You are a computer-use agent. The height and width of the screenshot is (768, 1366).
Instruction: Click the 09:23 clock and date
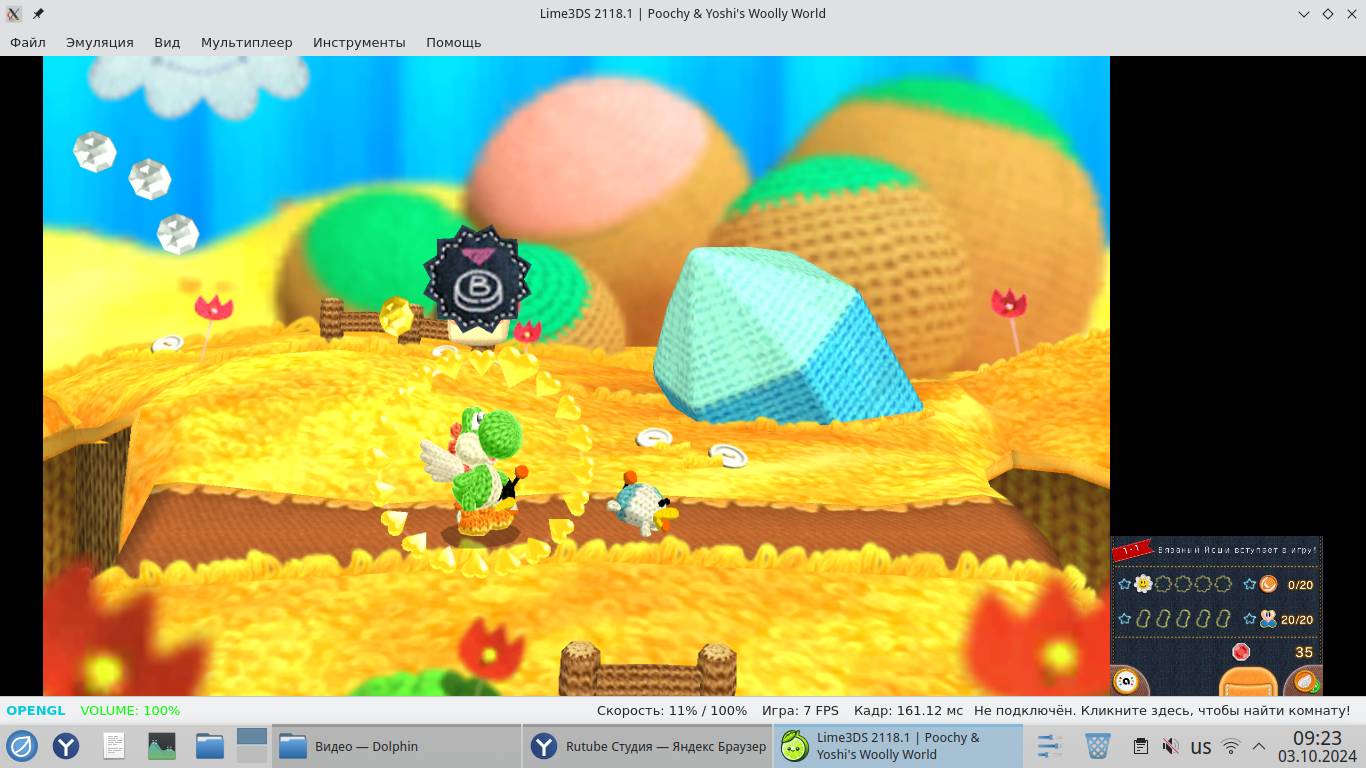coord(1317,746)
